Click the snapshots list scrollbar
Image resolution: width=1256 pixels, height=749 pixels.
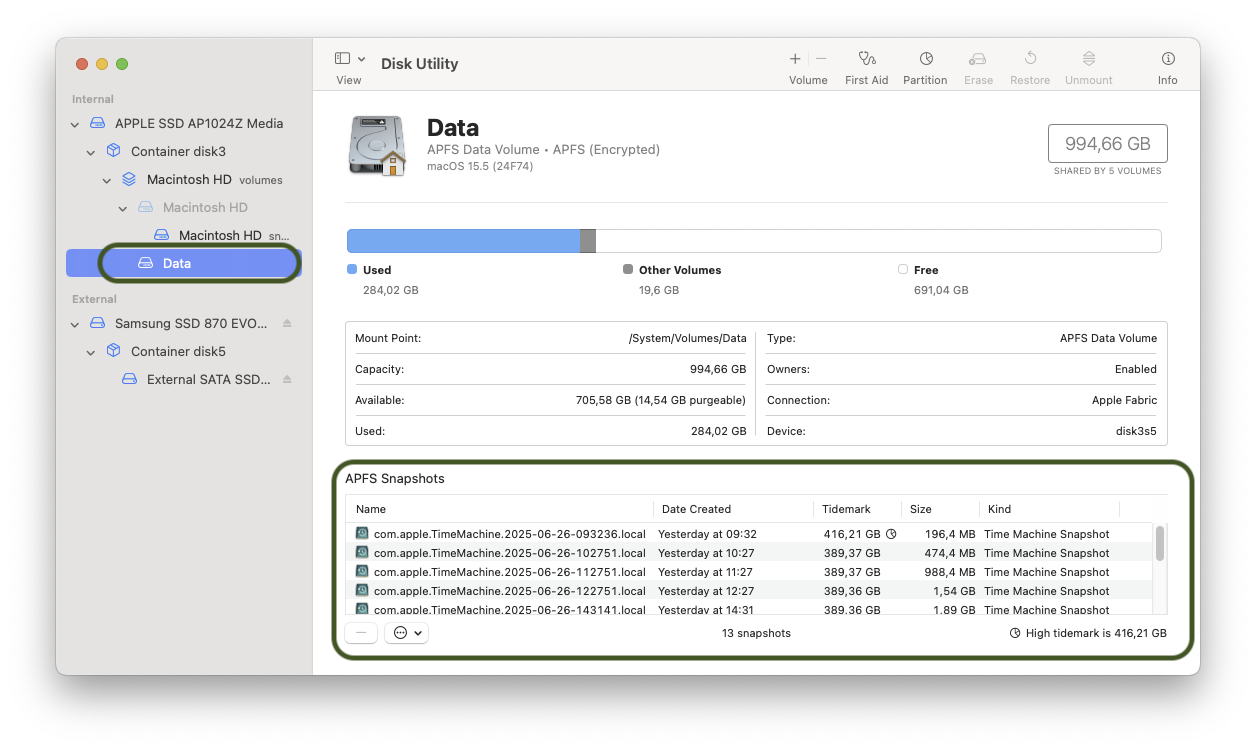point(1160,544)
